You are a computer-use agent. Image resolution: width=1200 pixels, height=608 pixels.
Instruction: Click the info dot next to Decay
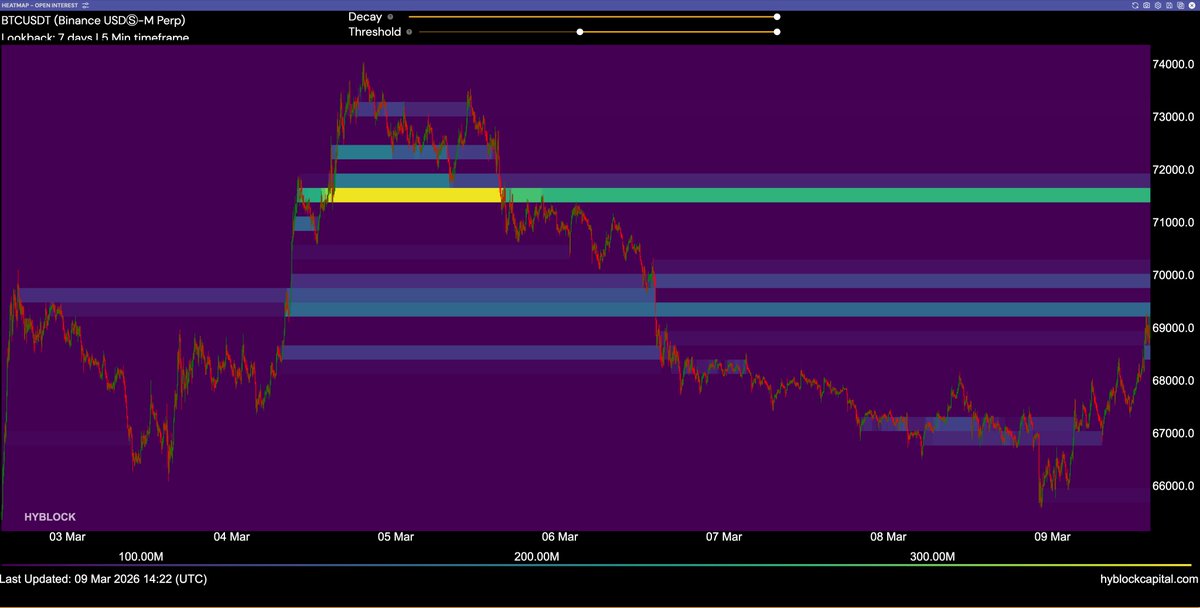click(x=390, y=17)
